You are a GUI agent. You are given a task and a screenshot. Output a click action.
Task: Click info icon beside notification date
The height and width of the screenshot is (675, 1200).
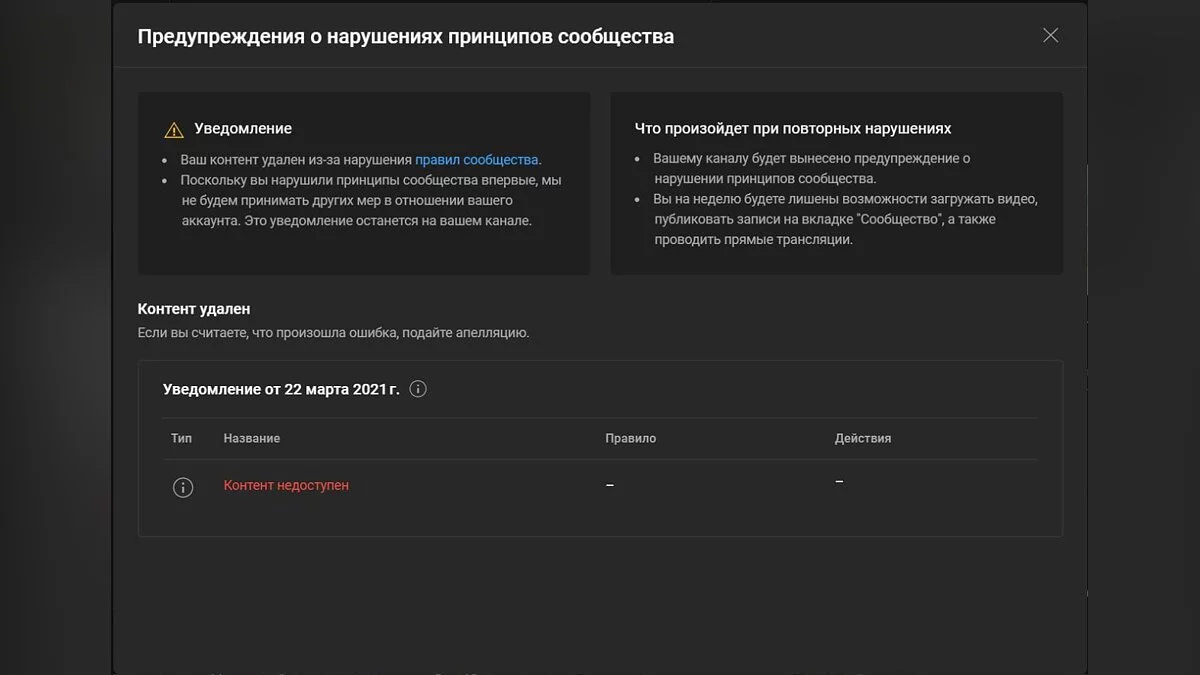click(418, 389)
